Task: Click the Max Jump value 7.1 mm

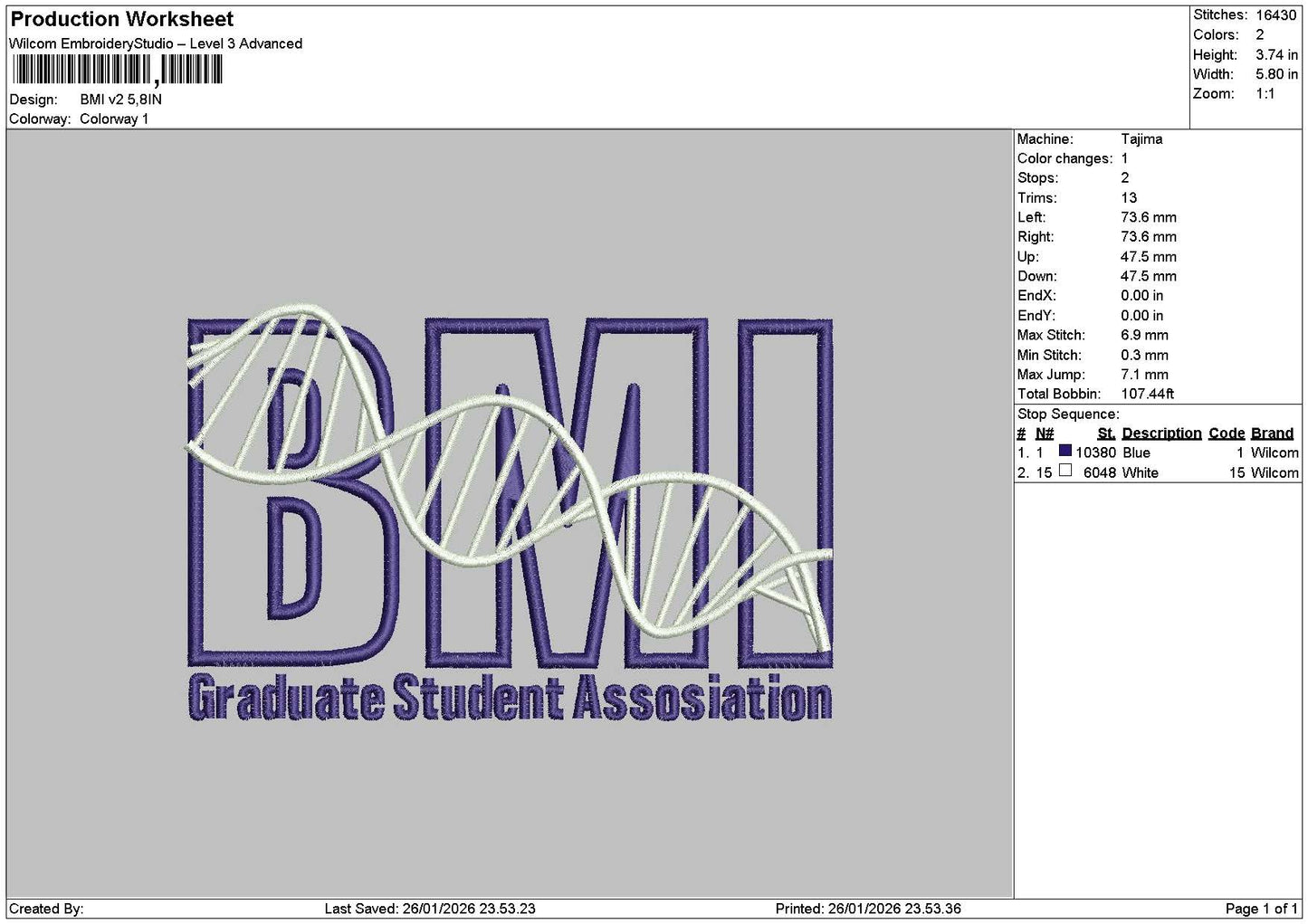Action: click(x=1144, y=375)
